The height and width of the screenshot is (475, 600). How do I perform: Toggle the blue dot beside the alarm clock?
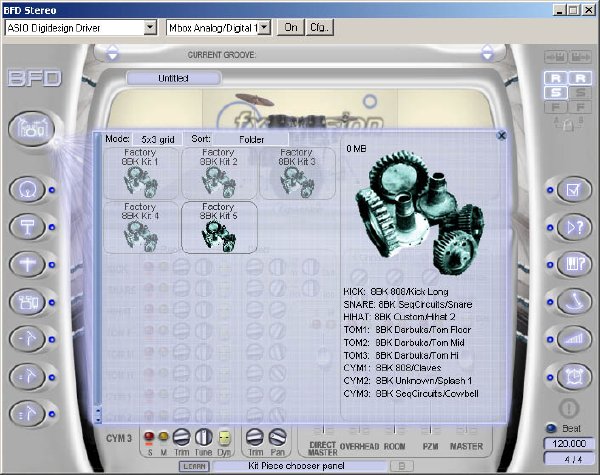[550, 377]
